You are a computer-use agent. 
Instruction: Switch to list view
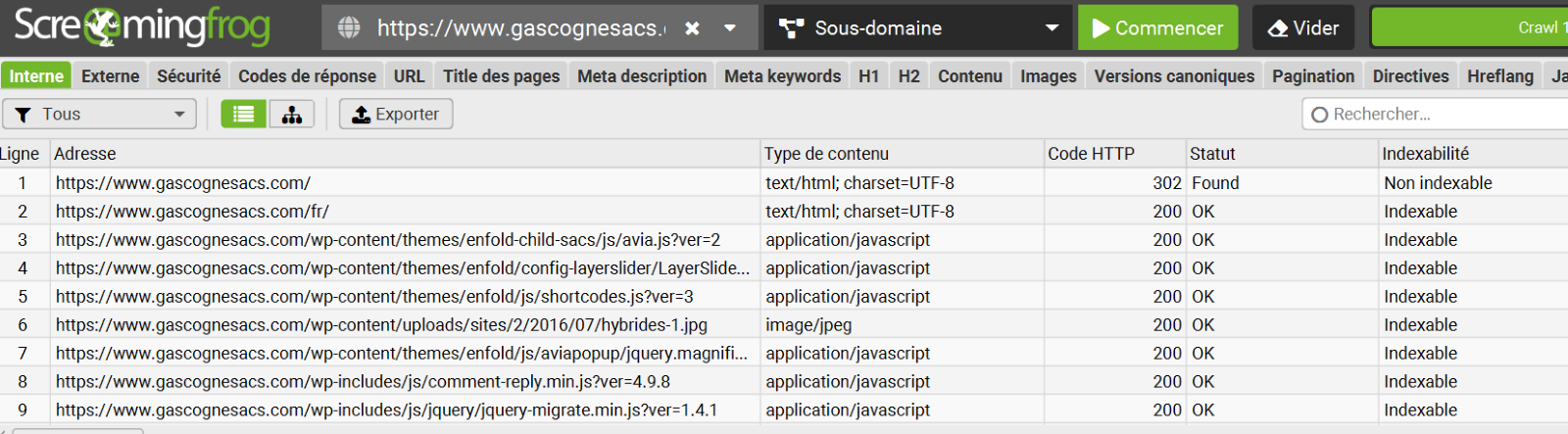(x=243, y=115)
